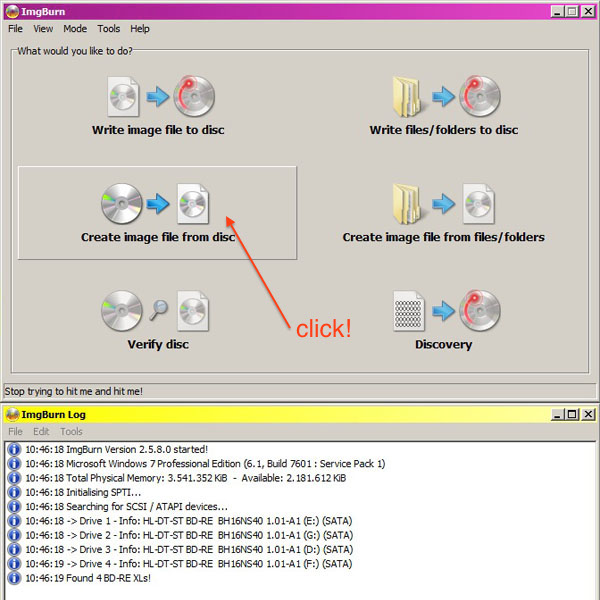
Task: Select the log line 'Searching for SCSI / ATAPI devices...'
Action: point(127,506)
